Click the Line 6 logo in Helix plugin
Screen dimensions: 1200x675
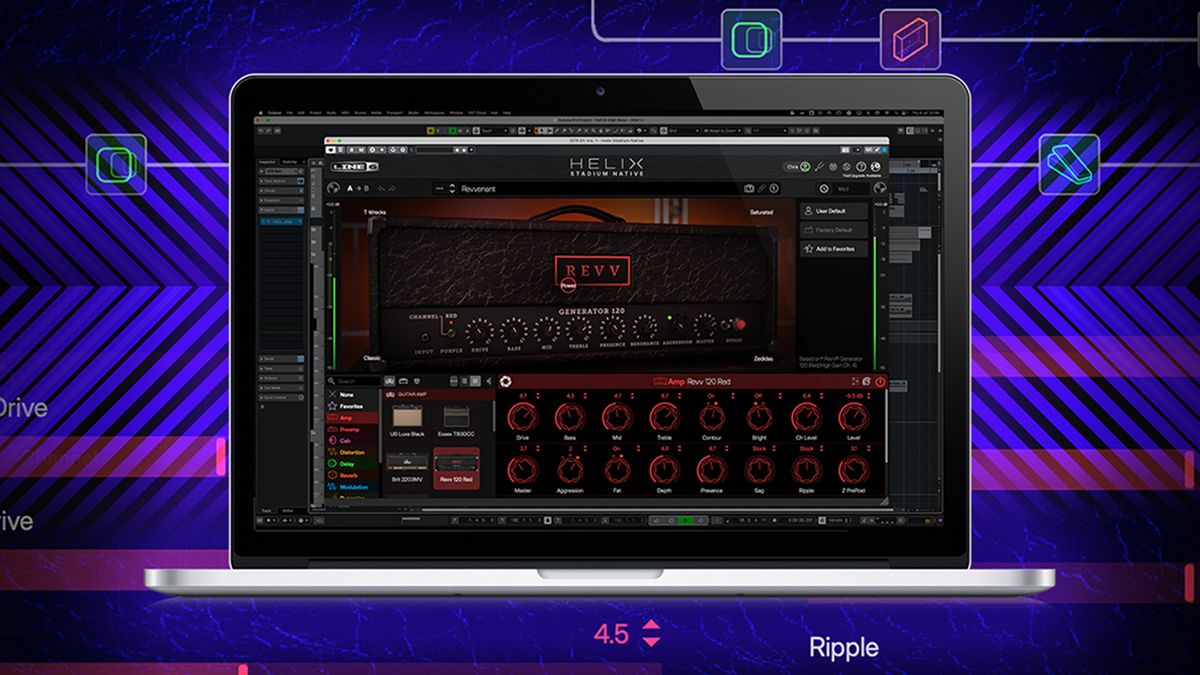click(x=355, y=167)
